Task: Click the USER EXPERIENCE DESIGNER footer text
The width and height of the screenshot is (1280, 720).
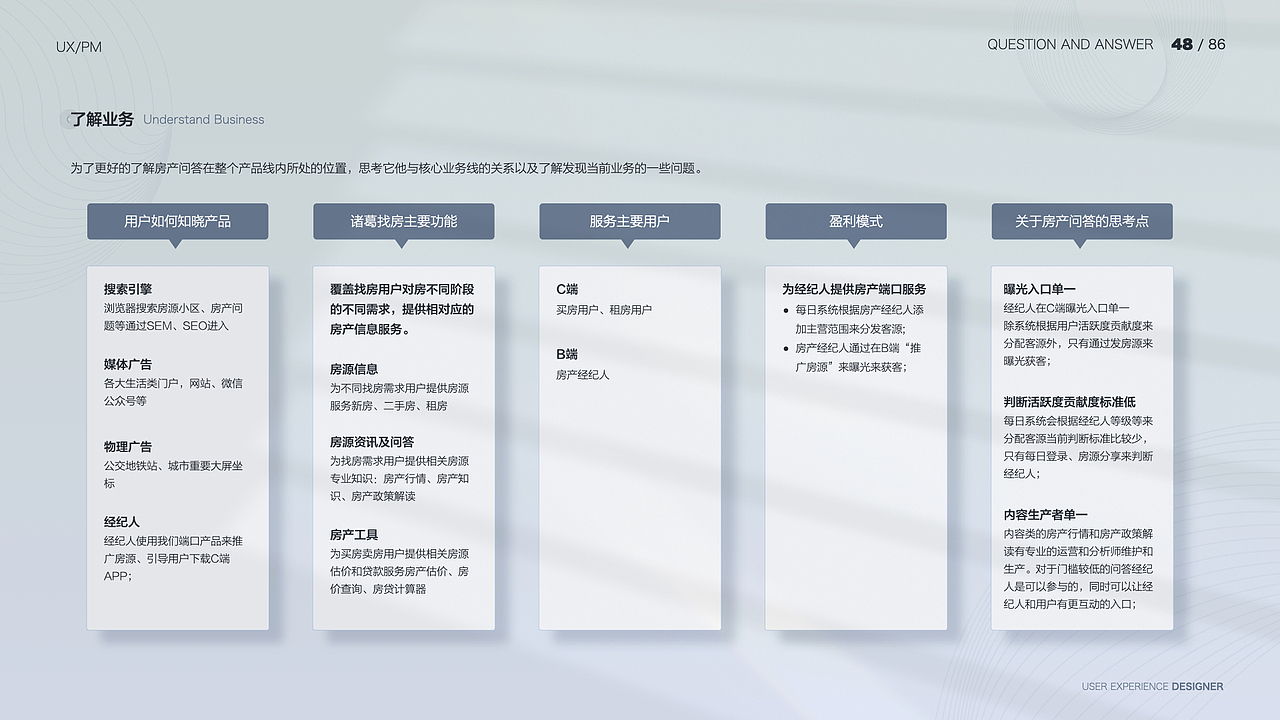Action: coord(1150,687)
